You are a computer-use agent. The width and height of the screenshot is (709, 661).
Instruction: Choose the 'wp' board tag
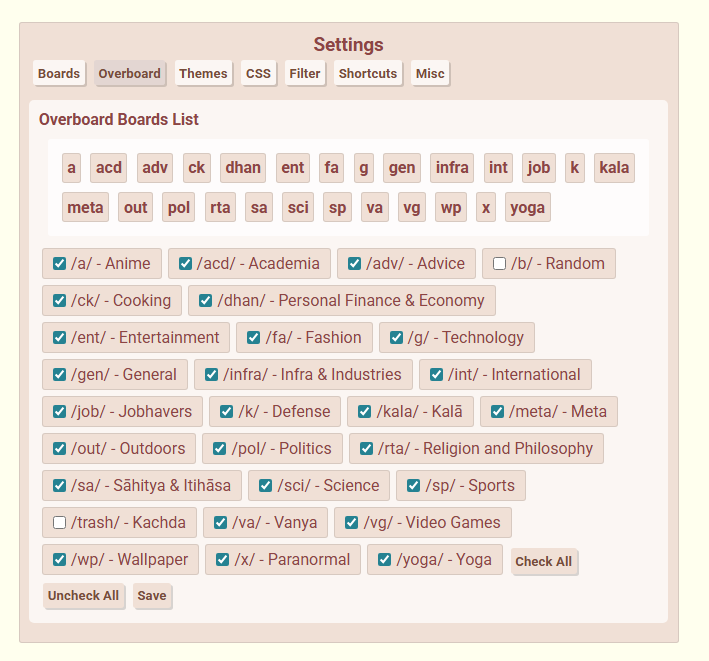click(x=451, y=208)
